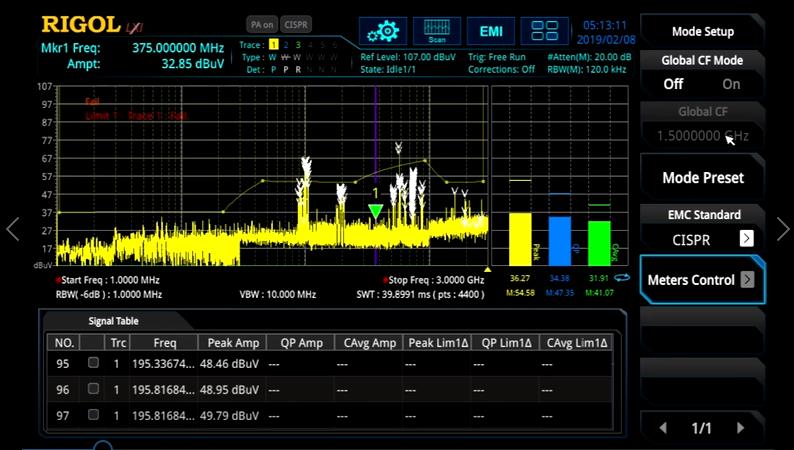
Task: Click the green marker 1 triangle
Action: [x=375, y=211]
